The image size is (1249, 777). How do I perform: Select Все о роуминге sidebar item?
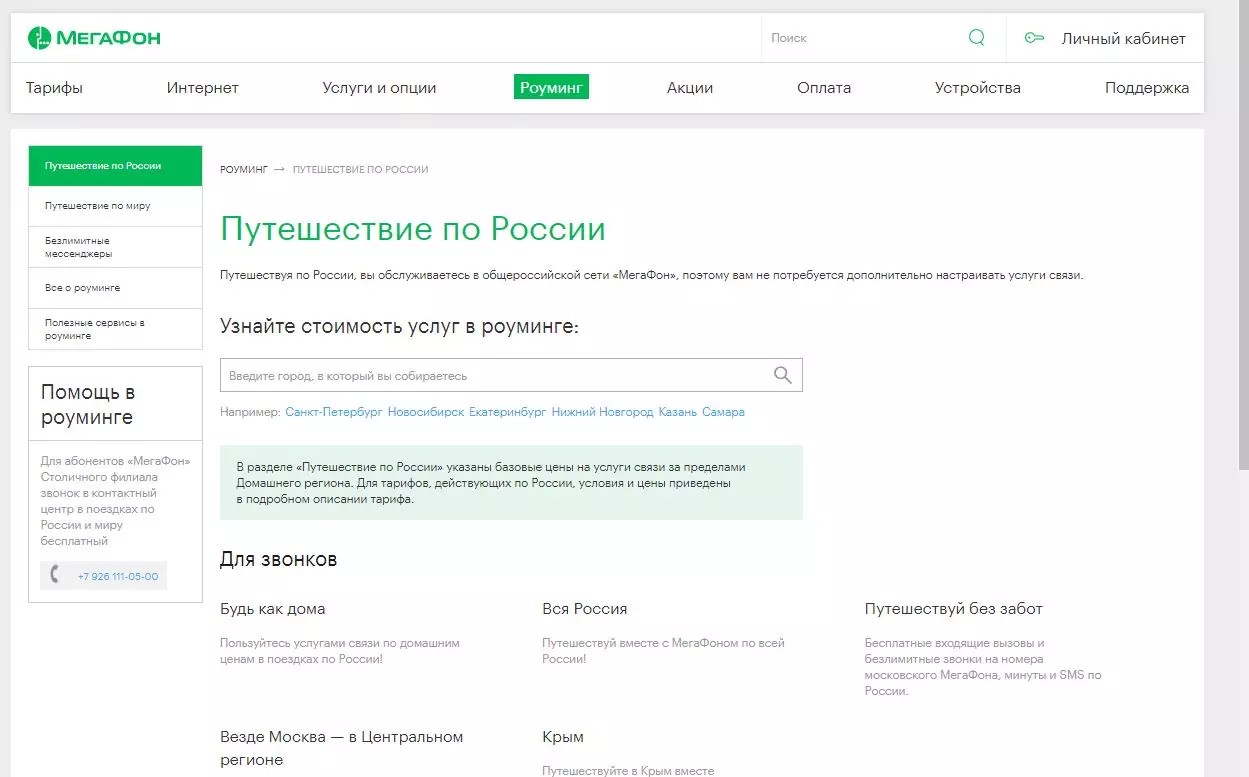[82, 288]
